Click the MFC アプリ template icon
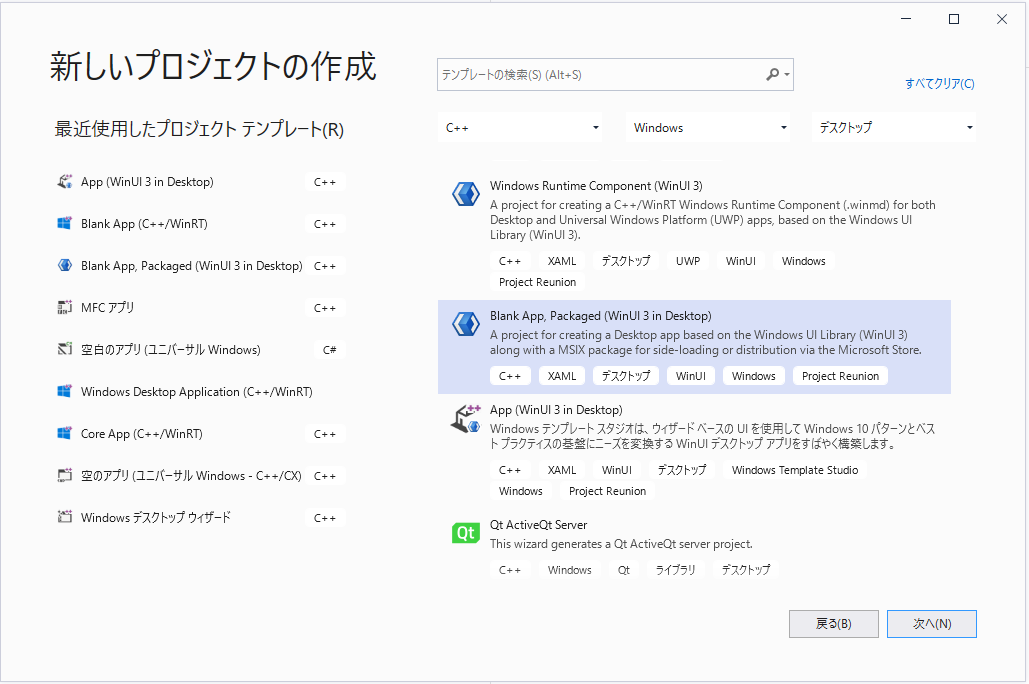The height and width of the screenshot is (684, 1029). pyautogui.click(x=64, y=308)
